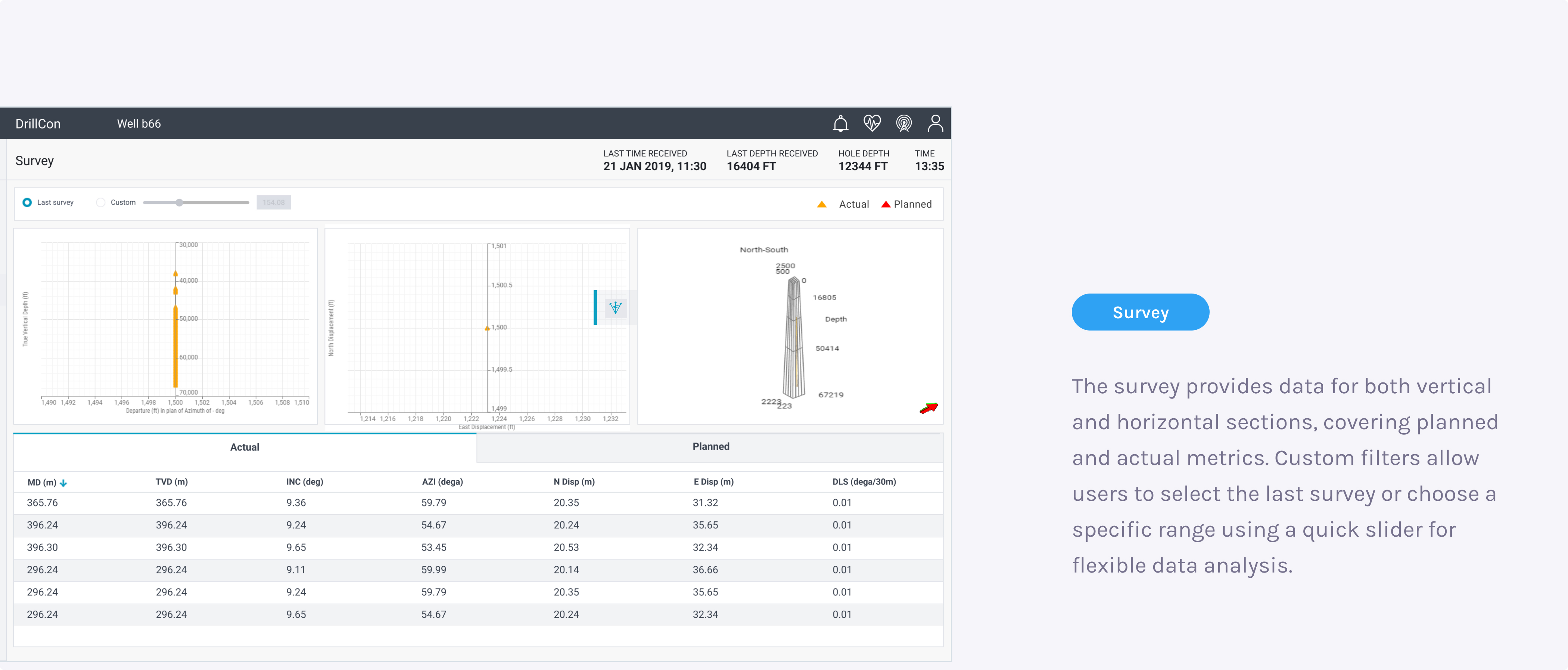Open the user profile icon
This screenshot has width=1568, height=670.
tap(935, 124)
